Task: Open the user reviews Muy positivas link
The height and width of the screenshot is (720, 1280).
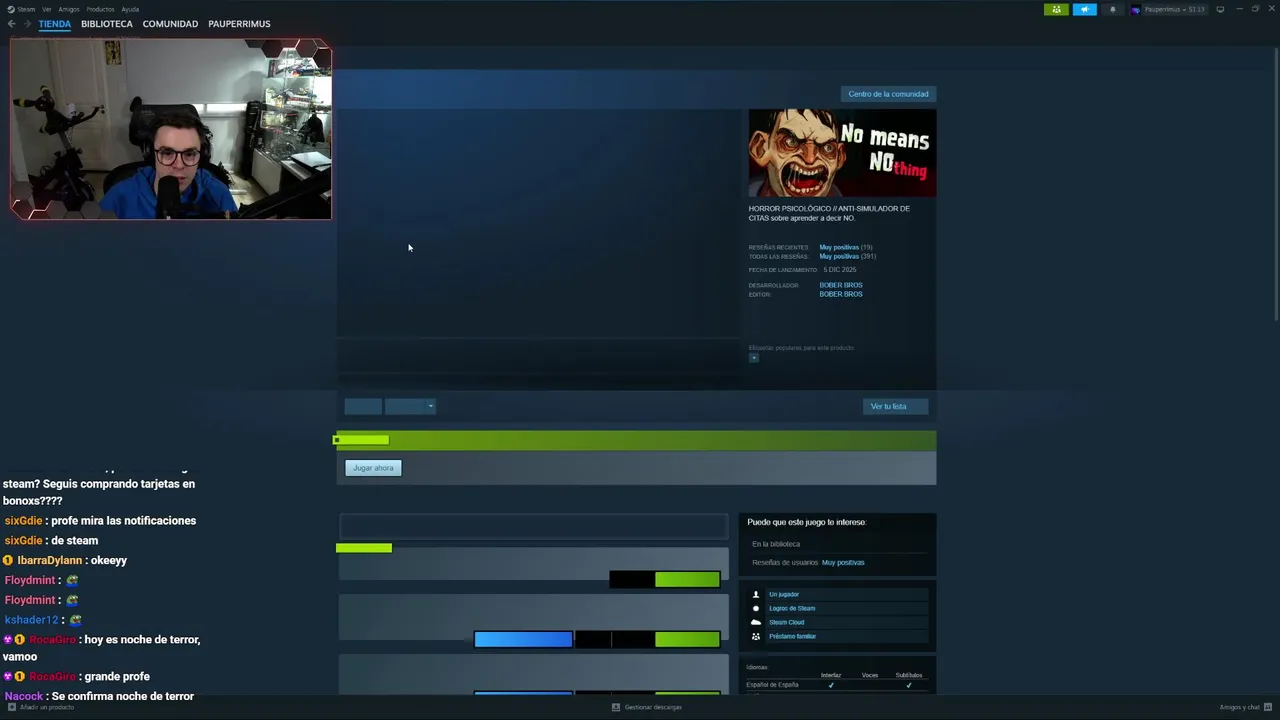Action: tap(843, 562)
